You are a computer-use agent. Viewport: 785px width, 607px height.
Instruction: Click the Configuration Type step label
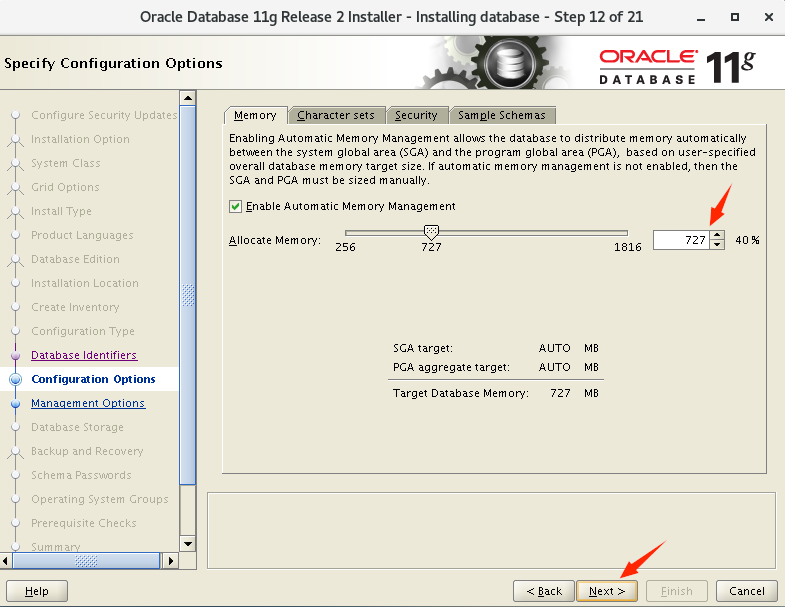83,331
